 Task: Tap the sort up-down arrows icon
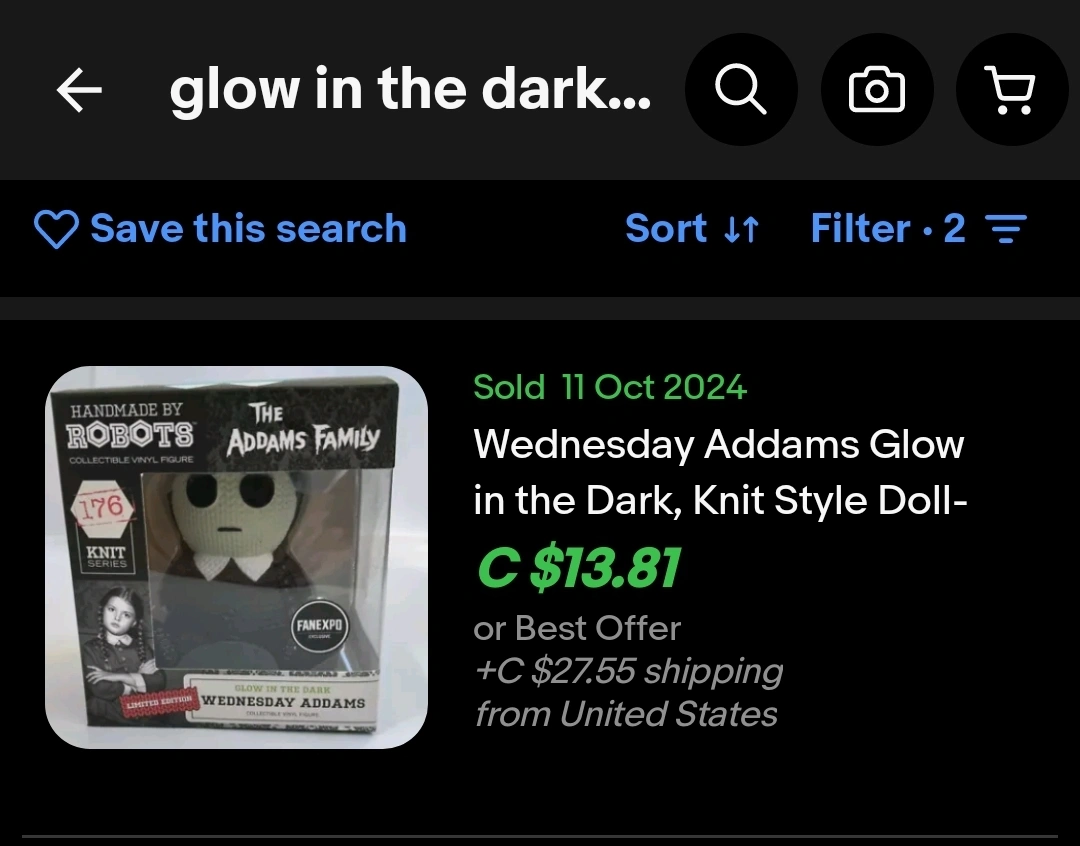click(x=742, y=229)
